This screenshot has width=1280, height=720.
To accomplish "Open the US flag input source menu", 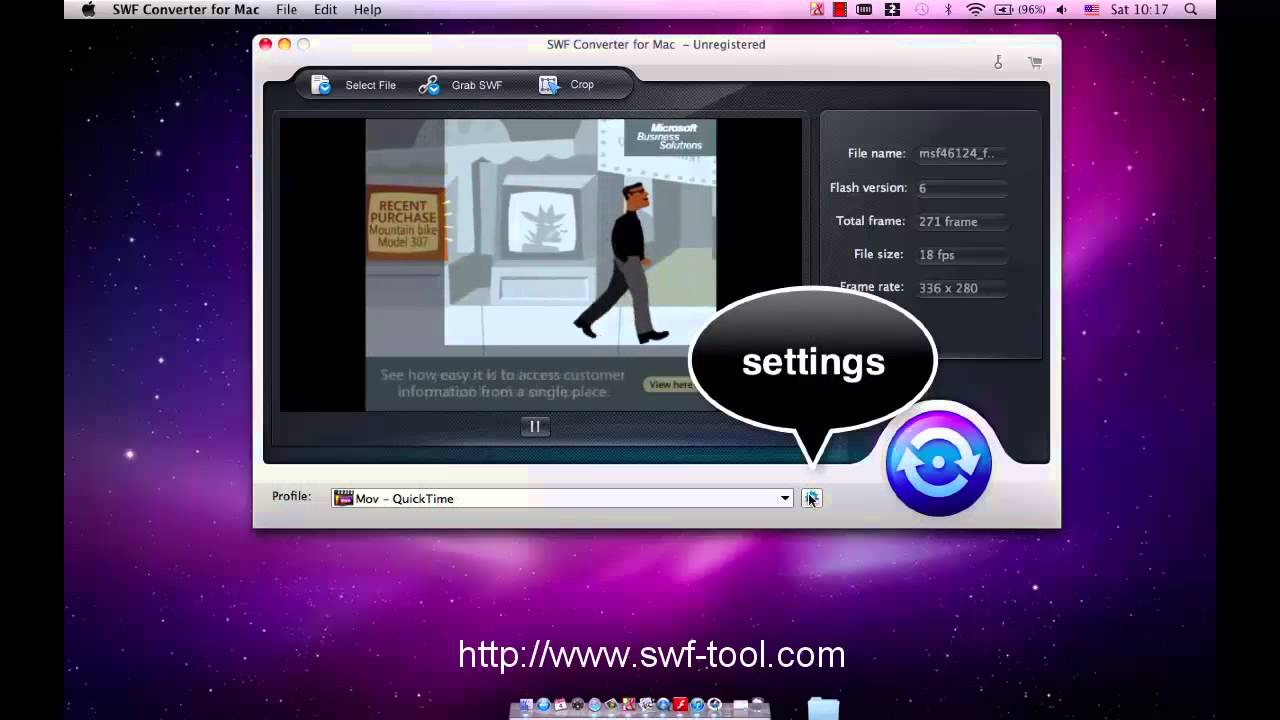I will click(1092, 9).
